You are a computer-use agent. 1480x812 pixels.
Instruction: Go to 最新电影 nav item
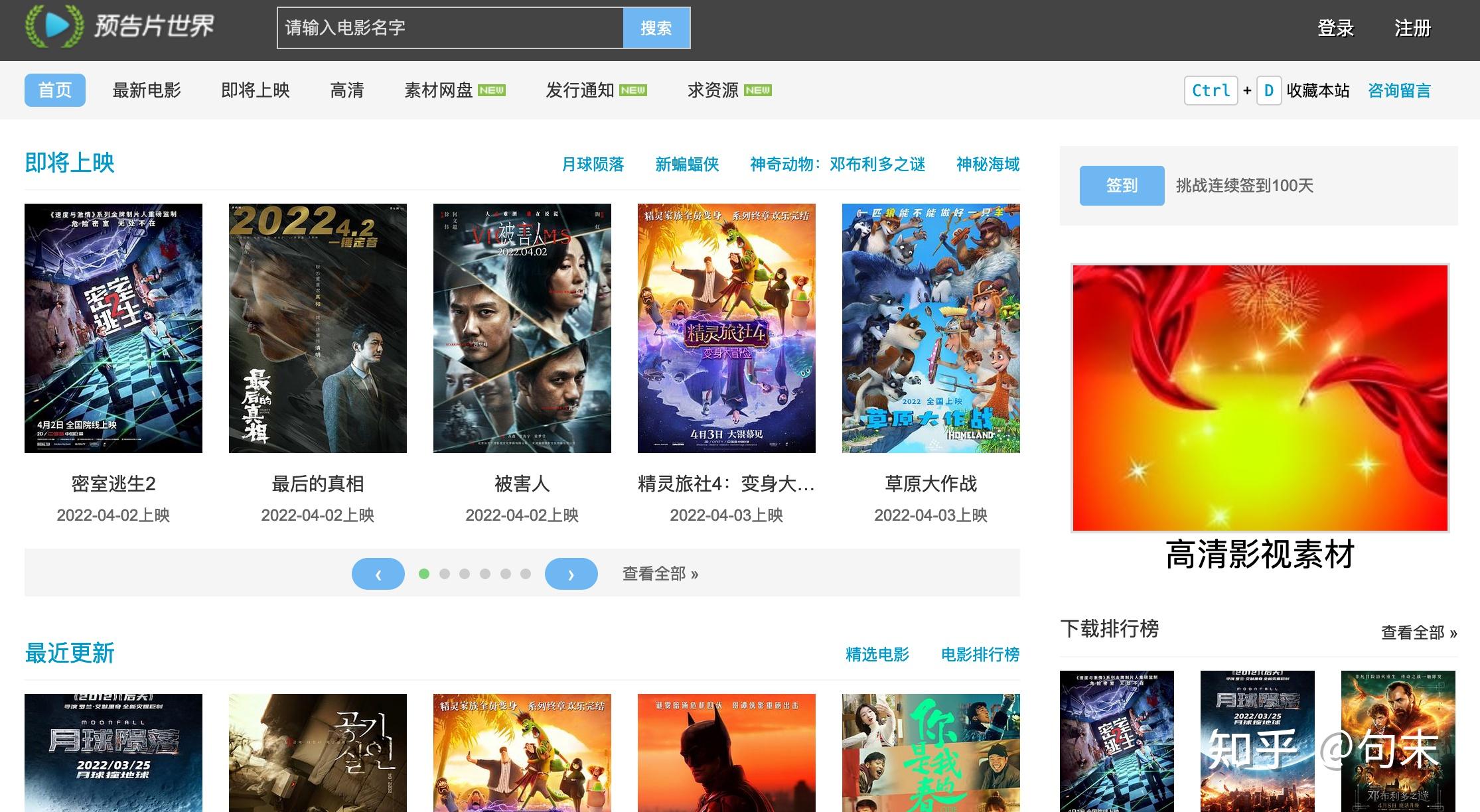[147, 90]
